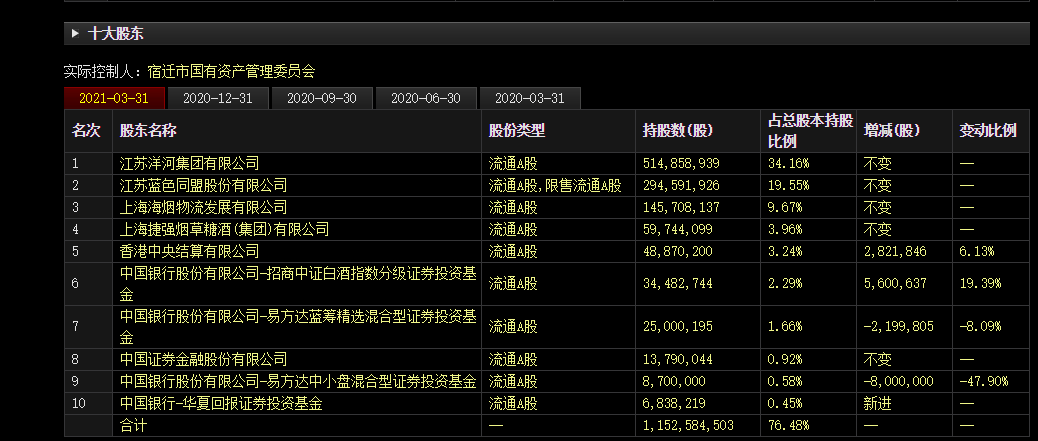
Task: Click the holding value 294,591,926
Action: click(681, 185)
